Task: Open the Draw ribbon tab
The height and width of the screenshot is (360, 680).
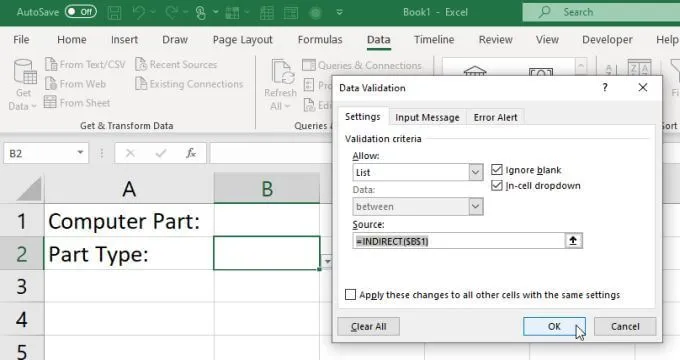Action: pos(175,39)
